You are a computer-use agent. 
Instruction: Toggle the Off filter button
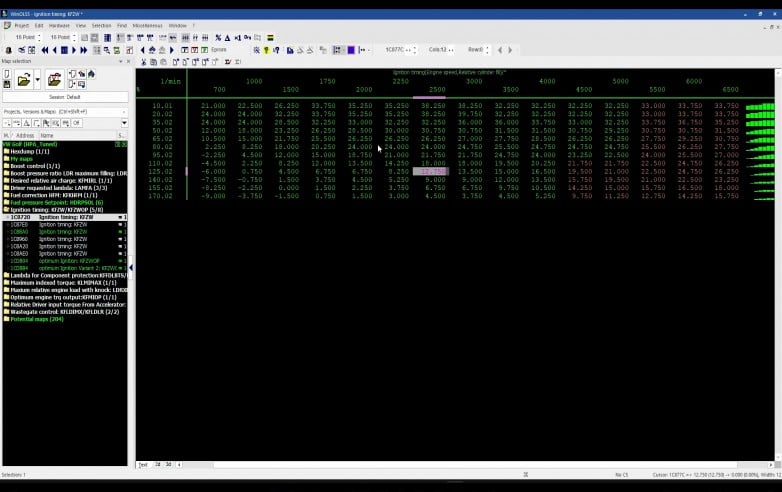coord(75,123)
